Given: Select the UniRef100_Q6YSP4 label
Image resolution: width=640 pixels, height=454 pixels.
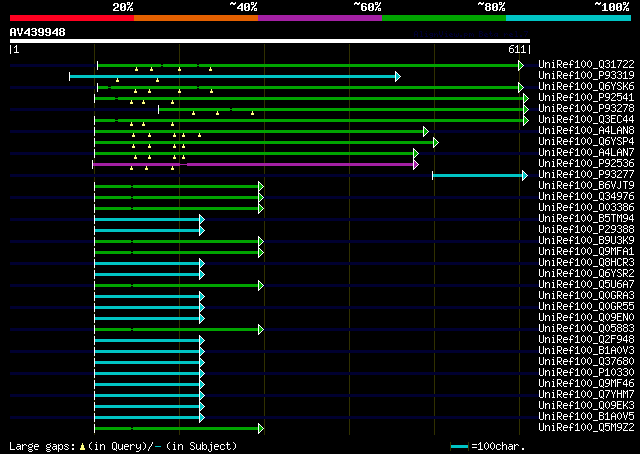Looking at the screenshot, I should click(586, 141).
